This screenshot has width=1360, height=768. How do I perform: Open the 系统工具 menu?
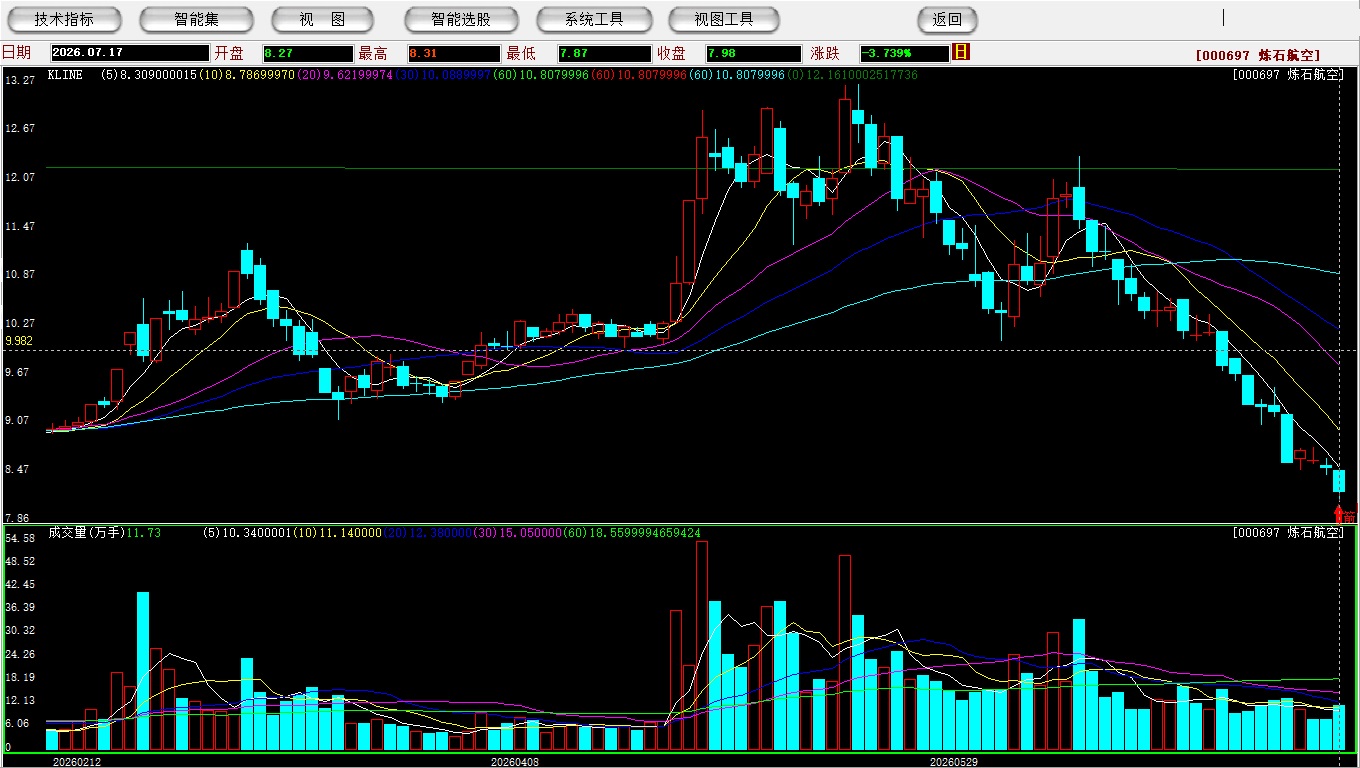click(x=594, y=20)
